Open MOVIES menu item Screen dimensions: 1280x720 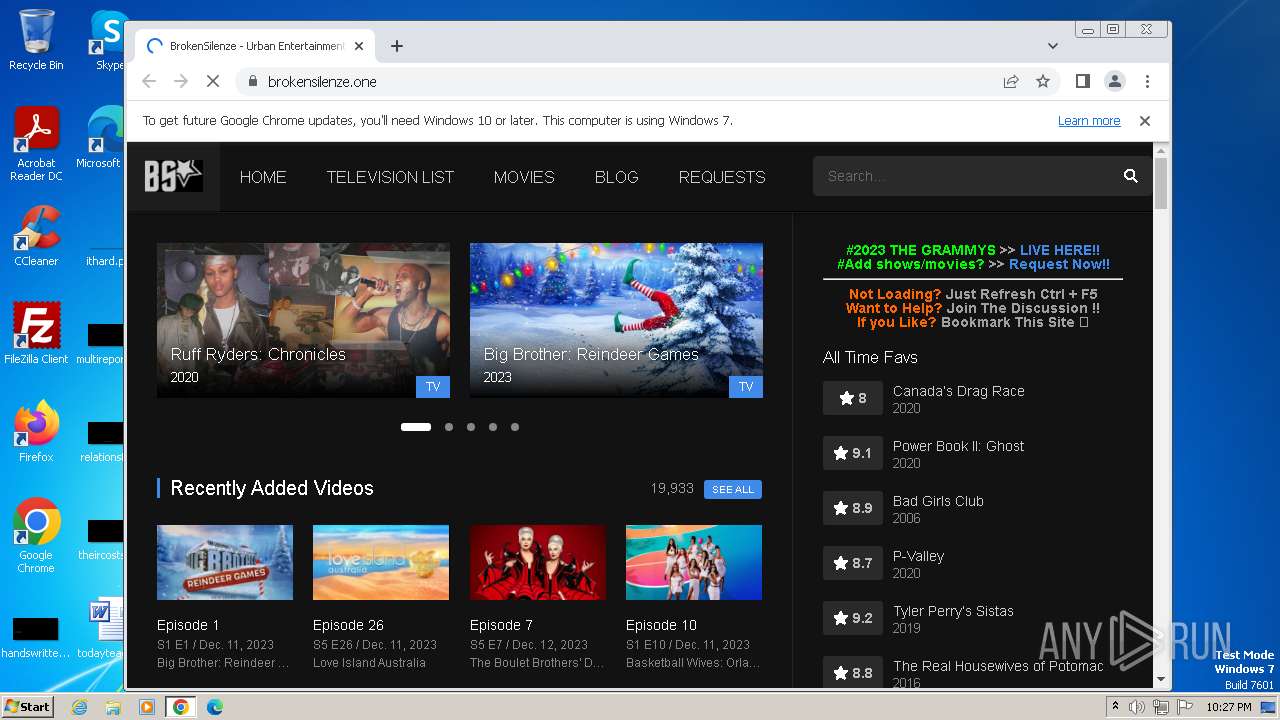click(x=524, y=177)
